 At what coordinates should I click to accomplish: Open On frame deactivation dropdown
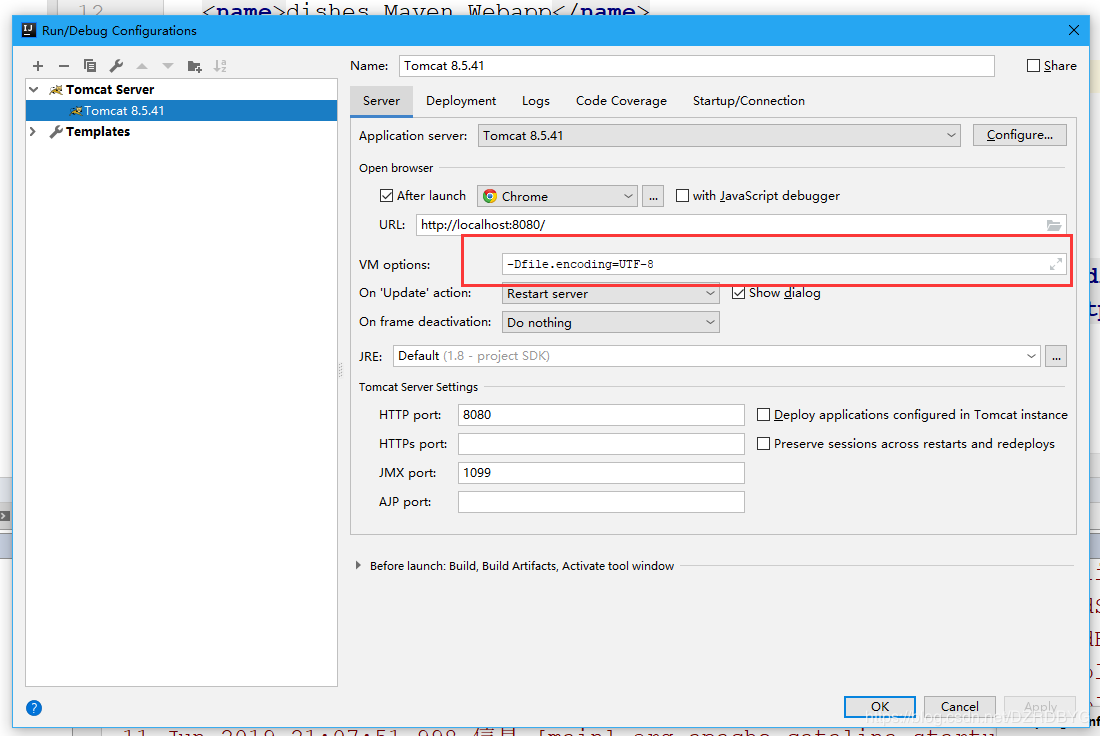[x=610, y=322]
